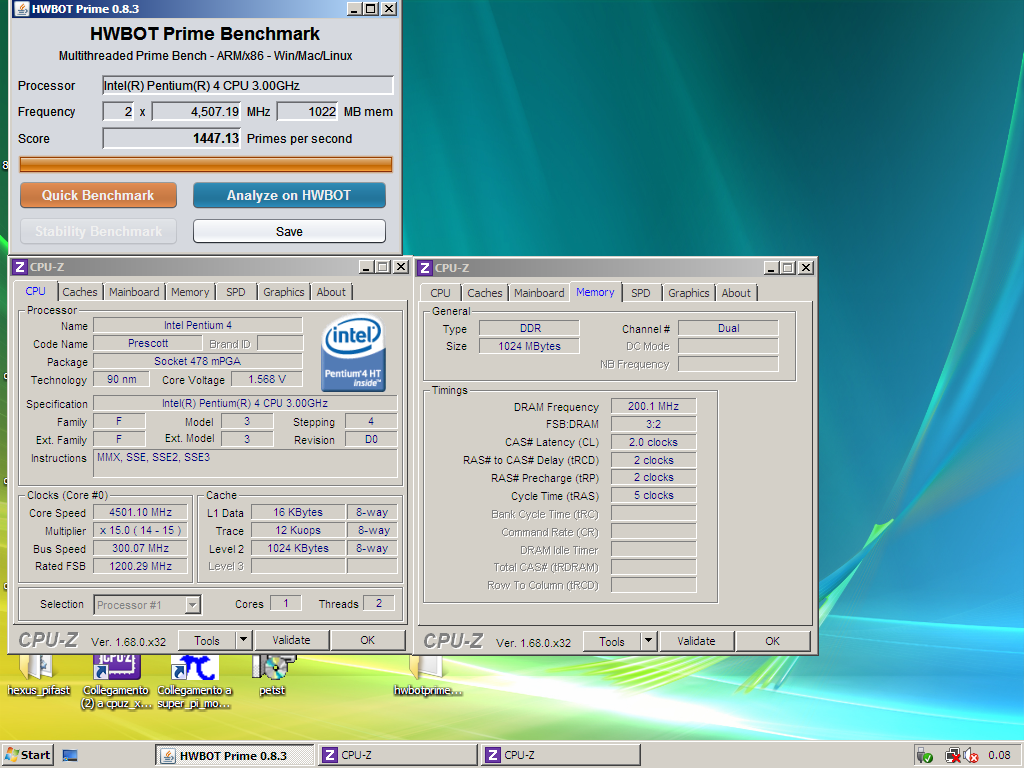The image size is (1024, 768).
Task: Click the orange benchmark progress bar
Action: 206,165
